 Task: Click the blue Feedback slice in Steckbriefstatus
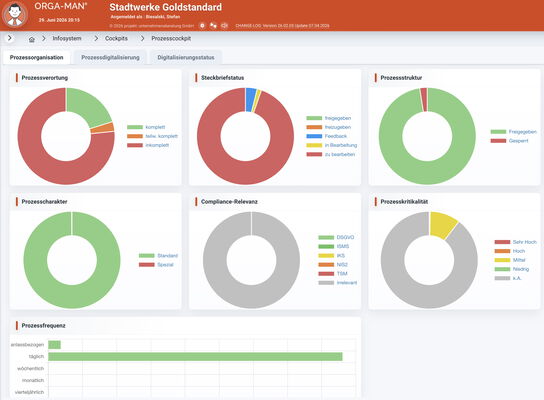coord(250,100)
